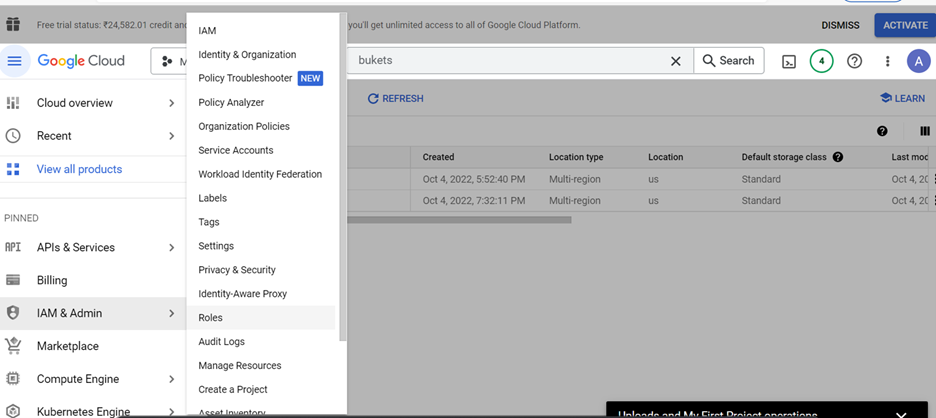Clear the search field with X icon
Screen dimensions: 936x418
[x=675, y=61]
